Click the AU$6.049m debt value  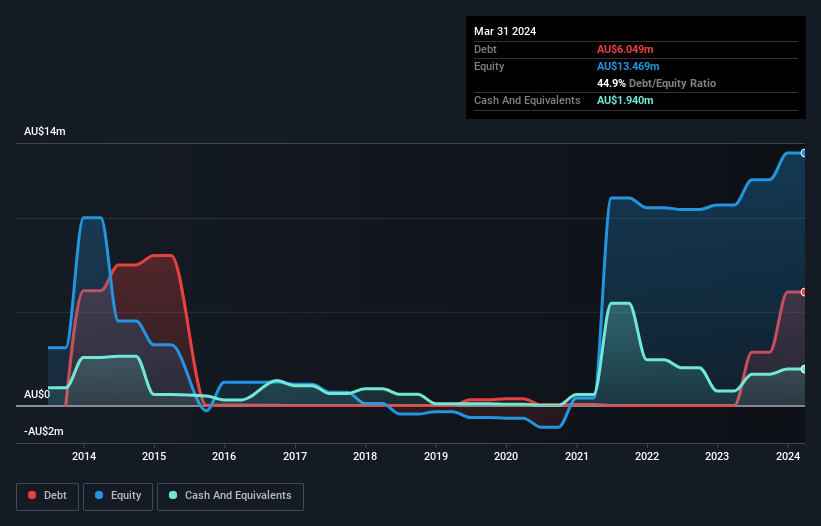point(625,49)
